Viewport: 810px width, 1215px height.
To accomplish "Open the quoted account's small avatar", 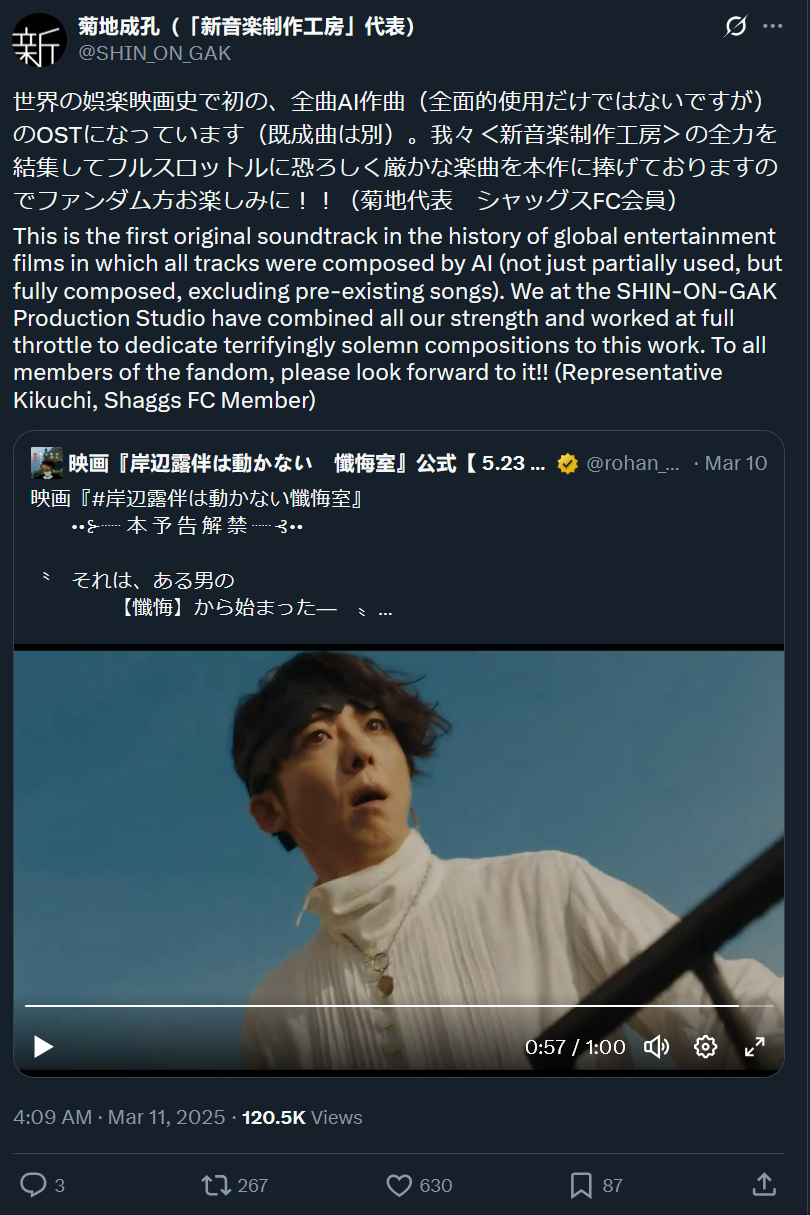I will pos(46,463).
